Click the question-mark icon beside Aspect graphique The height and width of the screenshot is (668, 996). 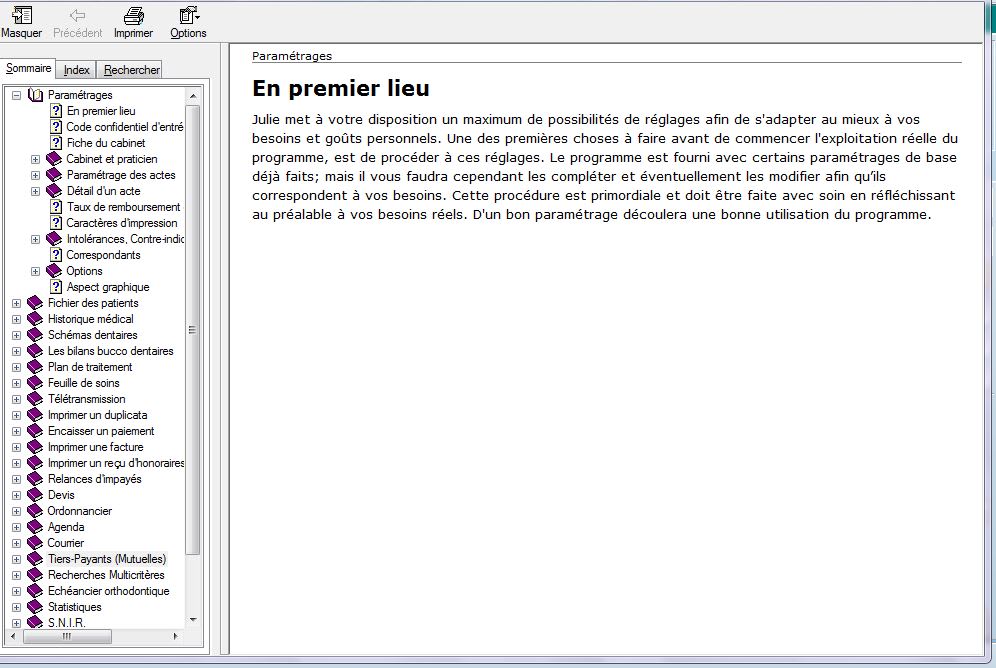point(56,287)
